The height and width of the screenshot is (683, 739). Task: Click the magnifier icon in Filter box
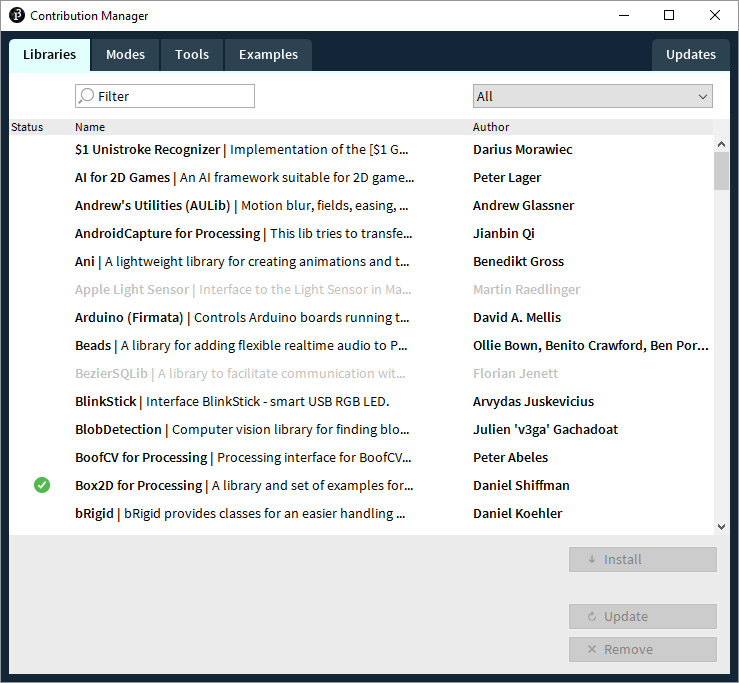point(86,96)
